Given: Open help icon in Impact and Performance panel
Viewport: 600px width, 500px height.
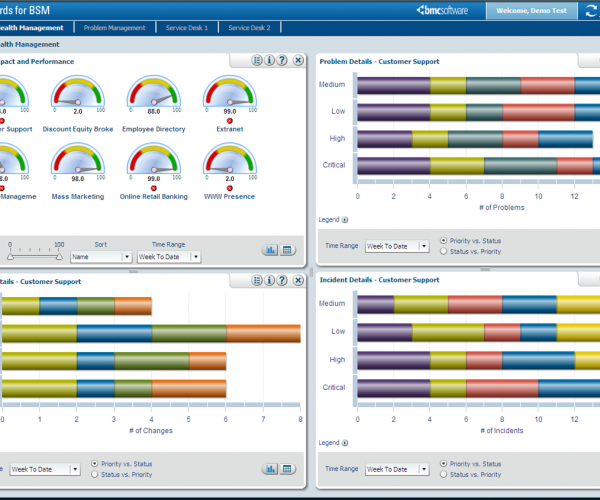Looking at the screenshot, I should pyautogui.click(x=282, y=60).
